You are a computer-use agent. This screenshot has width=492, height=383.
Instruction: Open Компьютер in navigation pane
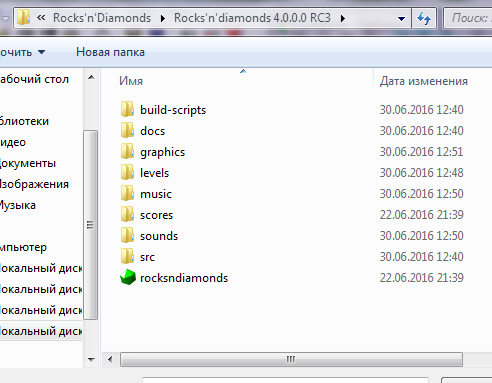coord(23,247)
